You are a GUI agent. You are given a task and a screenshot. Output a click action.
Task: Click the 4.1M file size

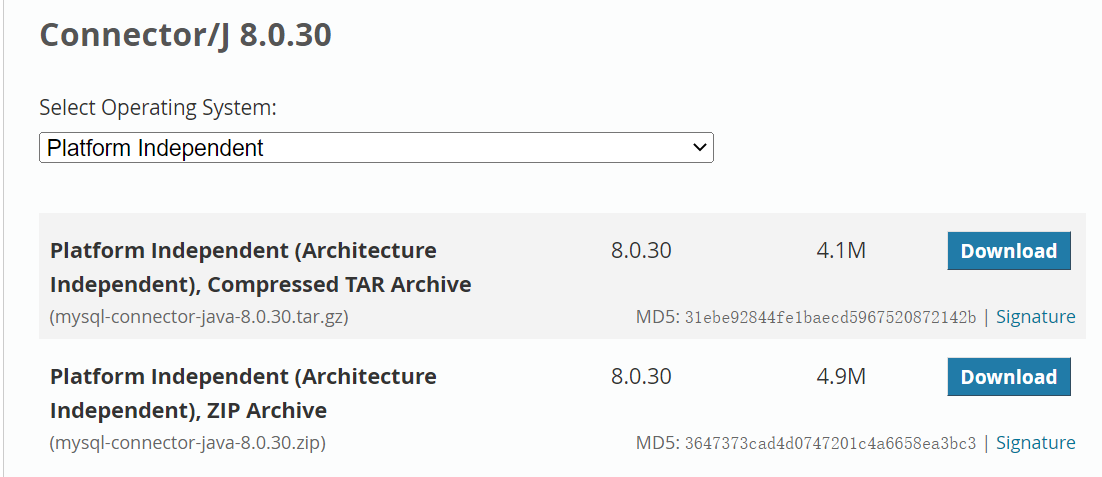tap(840, 250)
